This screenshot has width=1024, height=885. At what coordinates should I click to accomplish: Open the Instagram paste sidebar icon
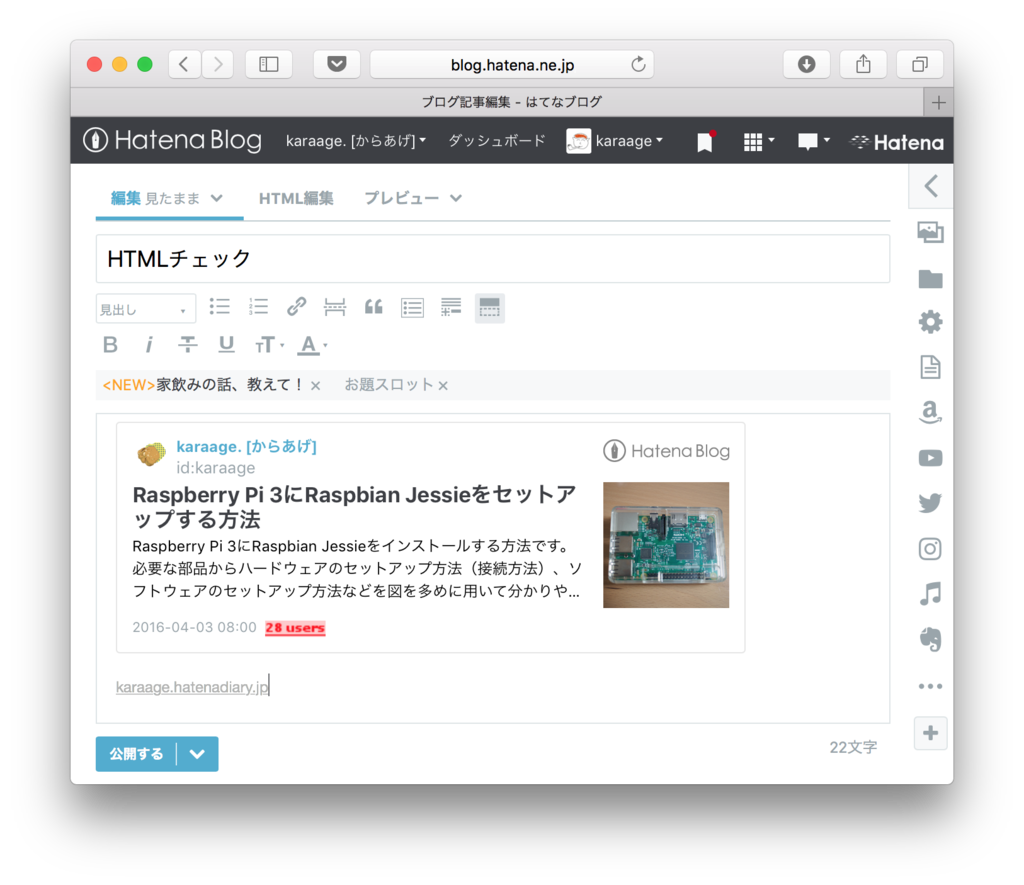(930, 549)
